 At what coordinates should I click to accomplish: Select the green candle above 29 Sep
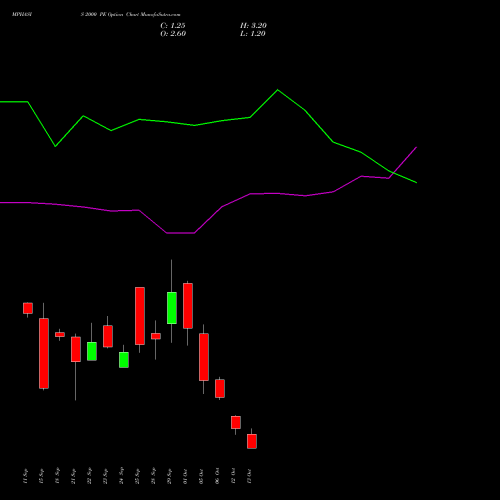172,308
